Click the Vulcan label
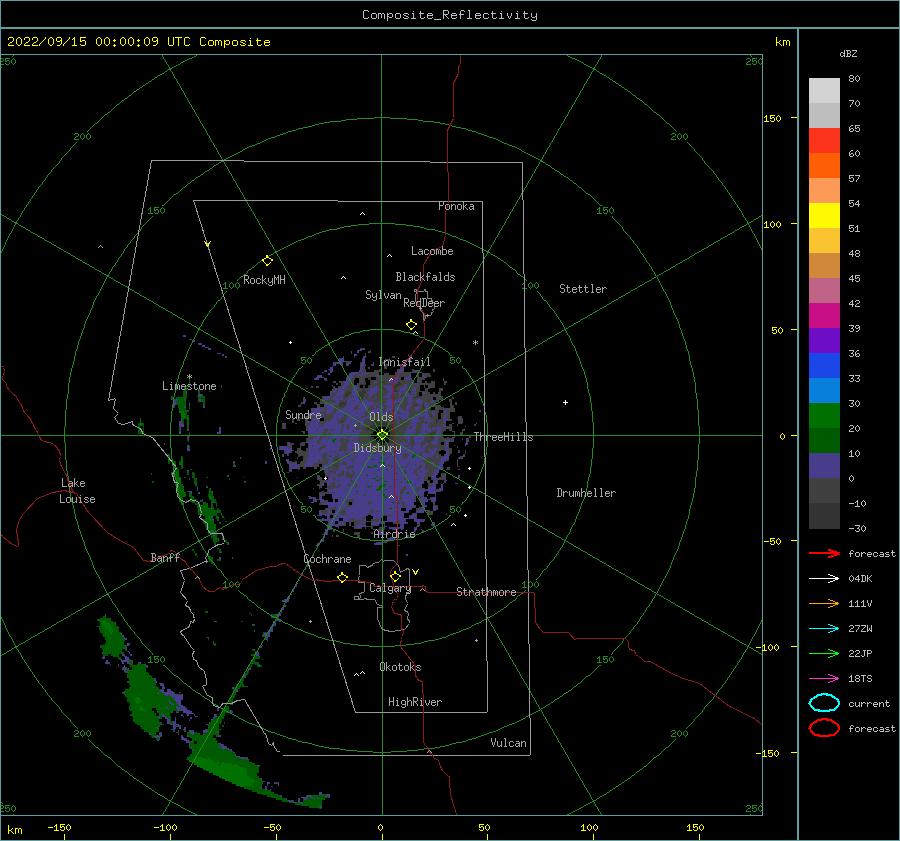 click(509, 743)
